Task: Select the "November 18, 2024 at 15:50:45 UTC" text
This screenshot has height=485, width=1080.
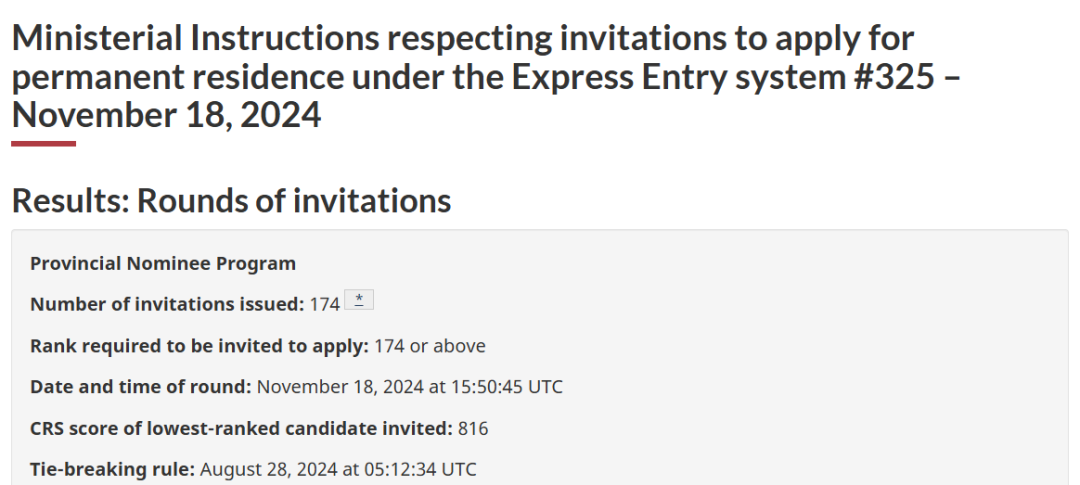Action: 410,386
